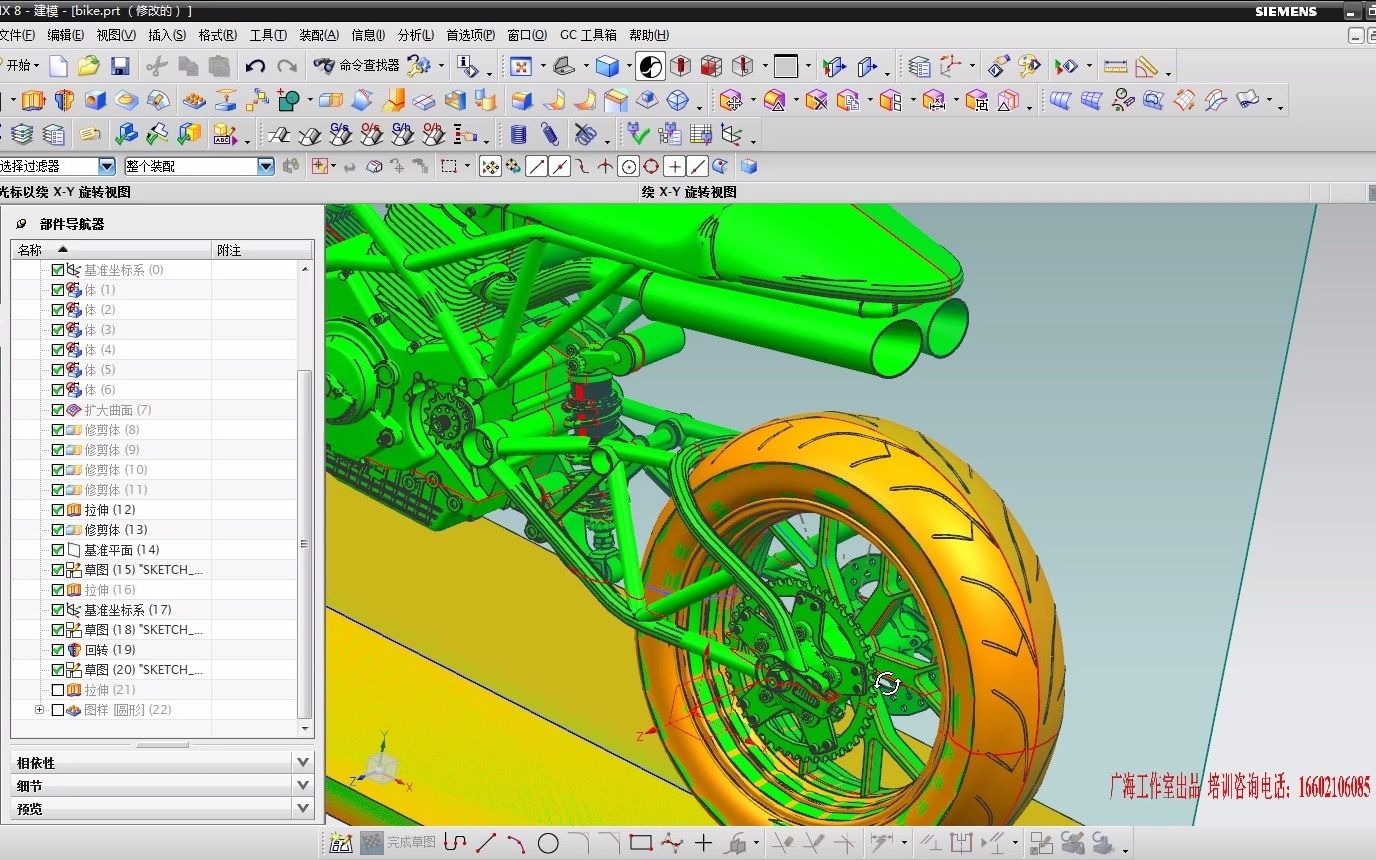Click the Profile curve tool in bottom toolbar
The width and height of the screenshot is (1376, 860).
point(455,843)
